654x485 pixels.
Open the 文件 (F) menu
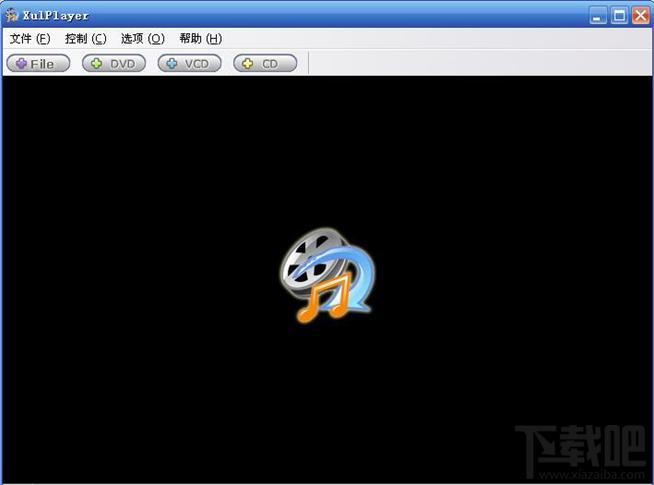click(30, 39)
